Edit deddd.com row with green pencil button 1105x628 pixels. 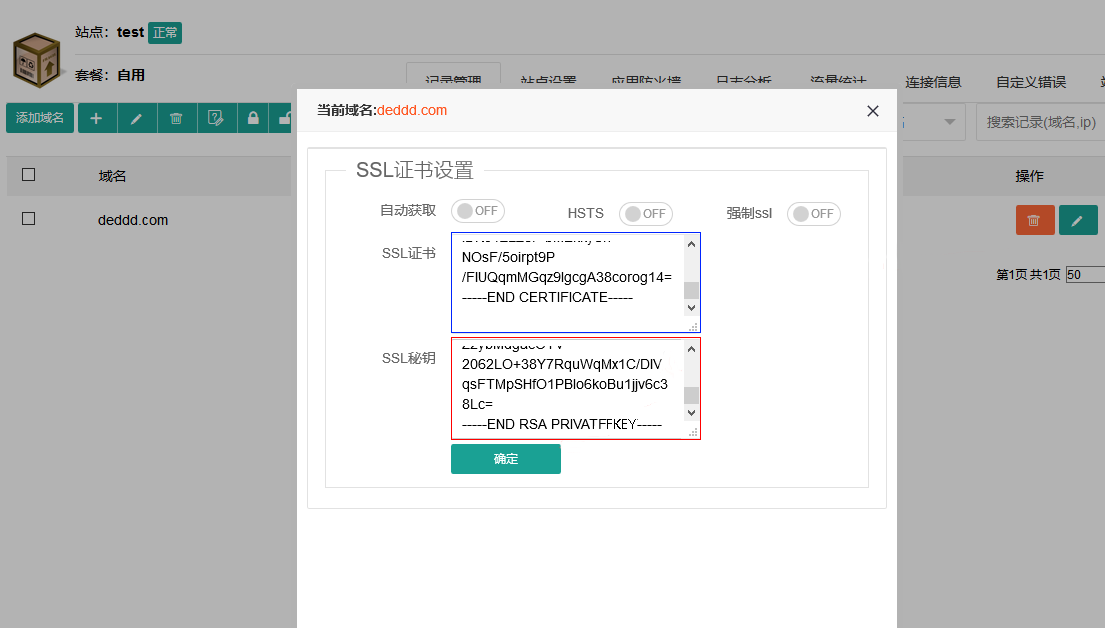[x=1078, y=220]
